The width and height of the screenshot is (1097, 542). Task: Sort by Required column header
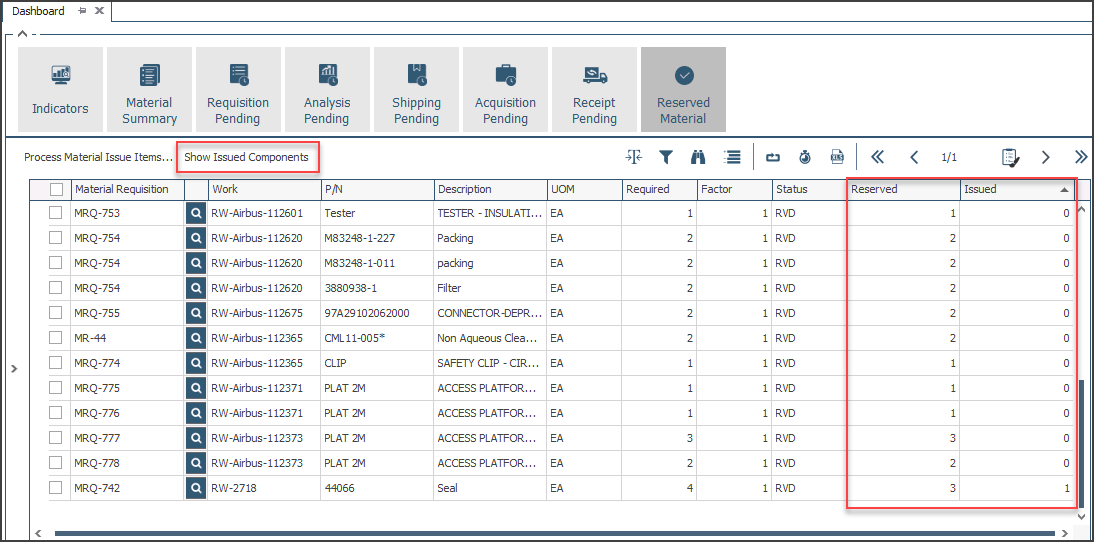[x=660, y=189]
